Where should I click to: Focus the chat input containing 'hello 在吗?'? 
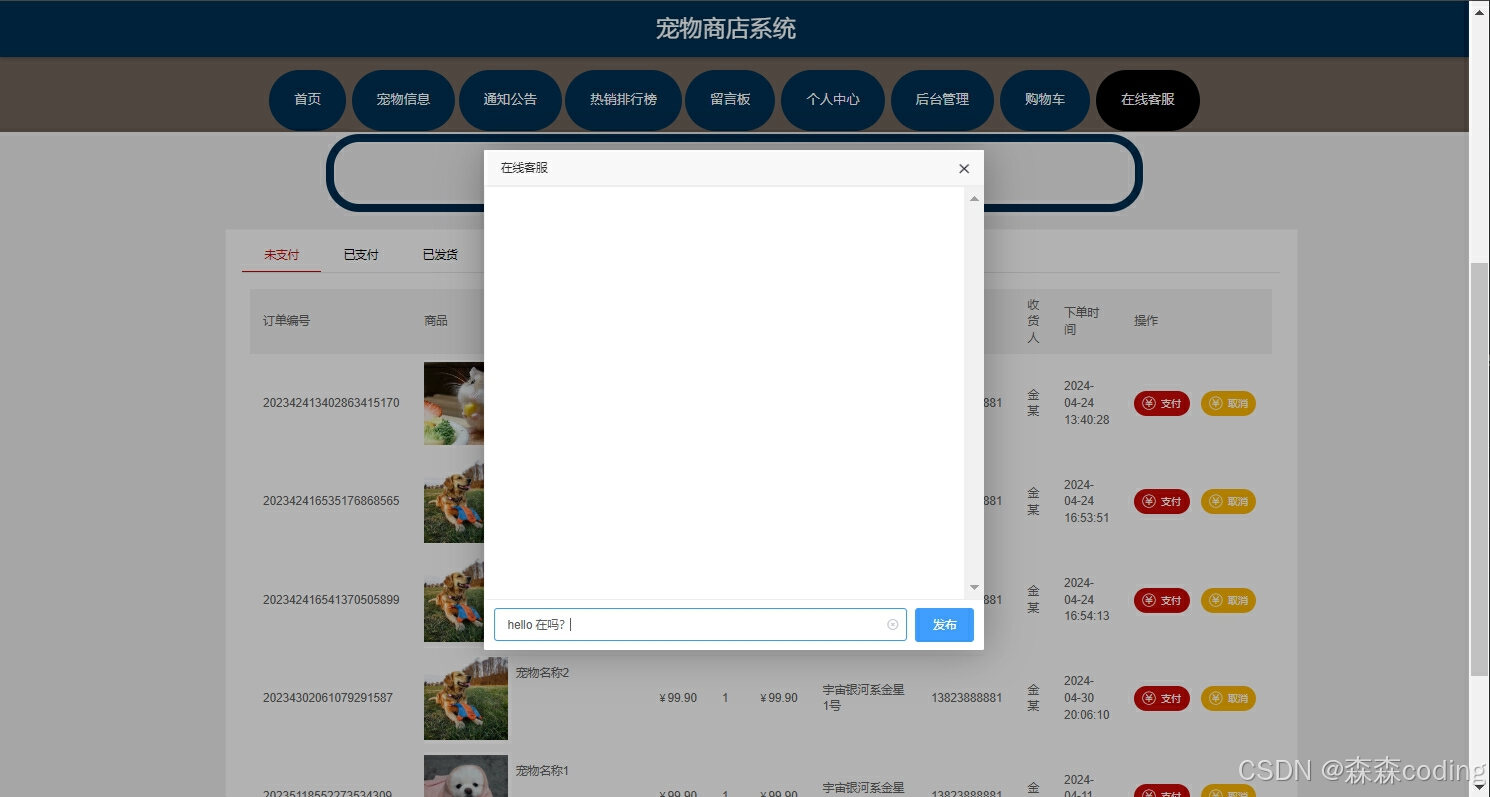pos(700,625)
